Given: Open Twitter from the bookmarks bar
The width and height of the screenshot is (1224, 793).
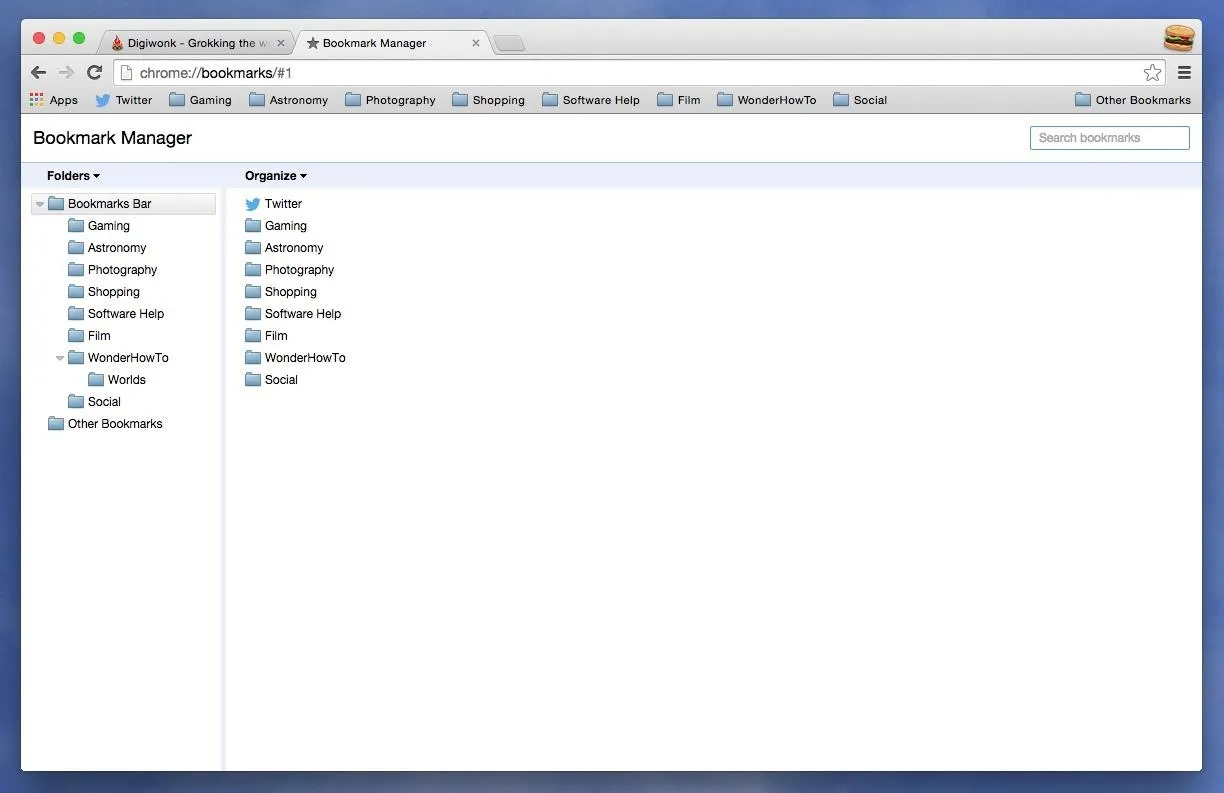Looking at the screenshot, I should pyautogui.click(x=124, y=100).
